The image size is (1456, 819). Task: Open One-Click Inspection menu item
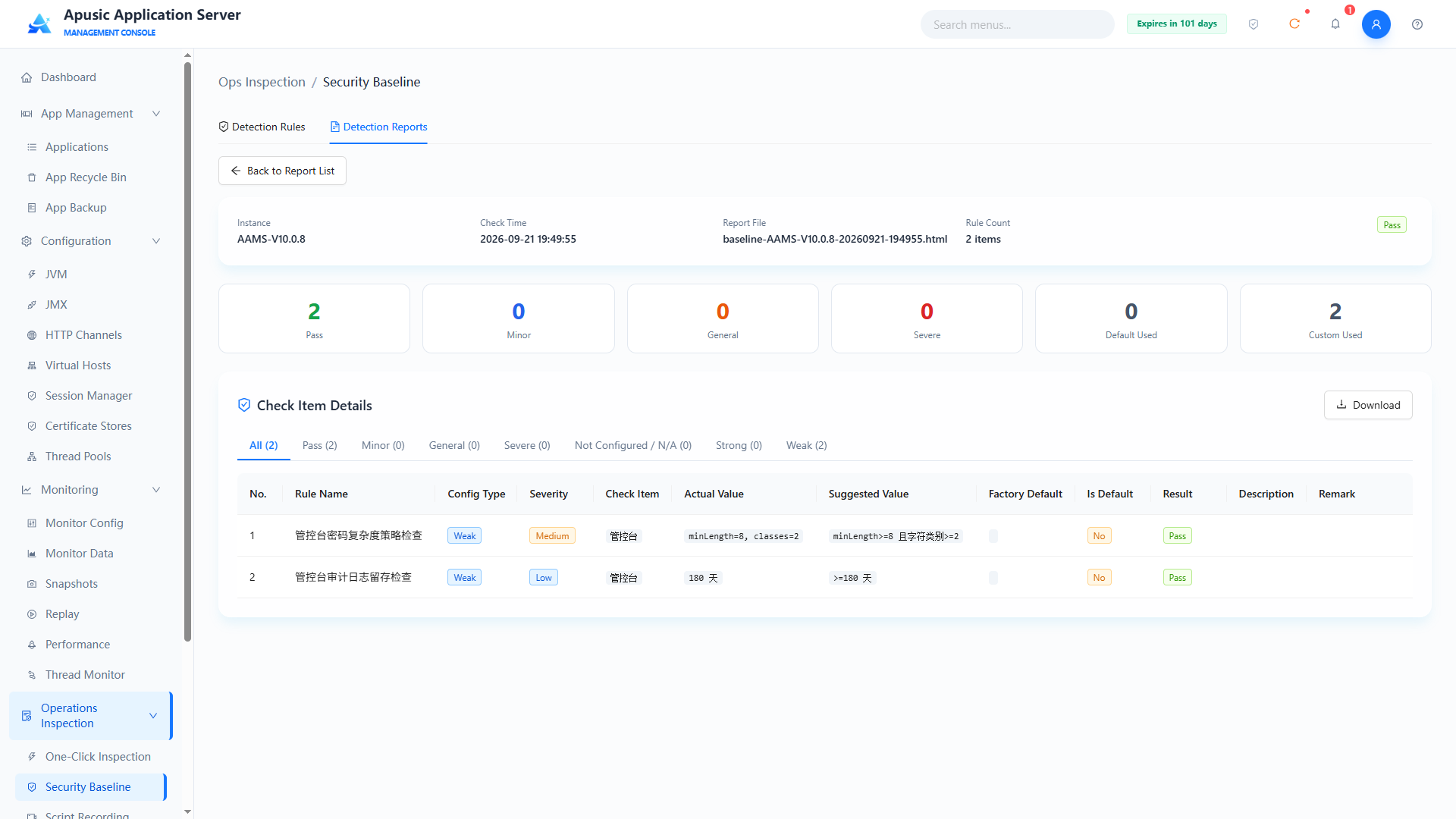click(x=91, y=757)
